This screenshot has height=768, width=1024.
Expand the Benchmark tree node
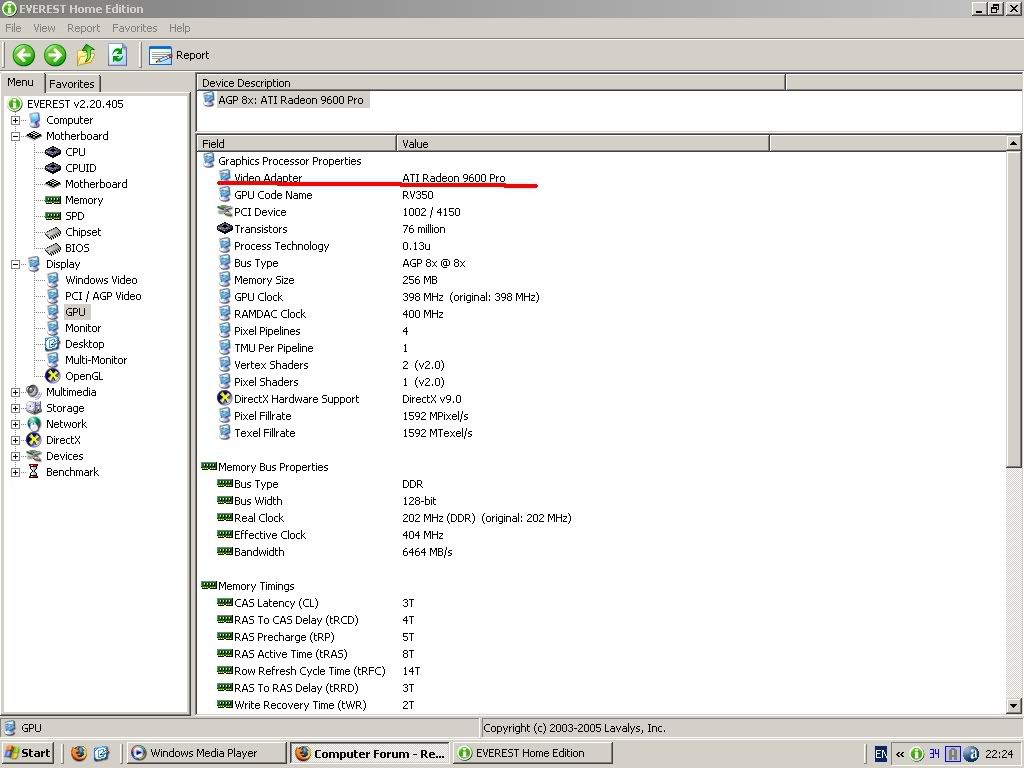pyautogui.click(x=16, y=472)
